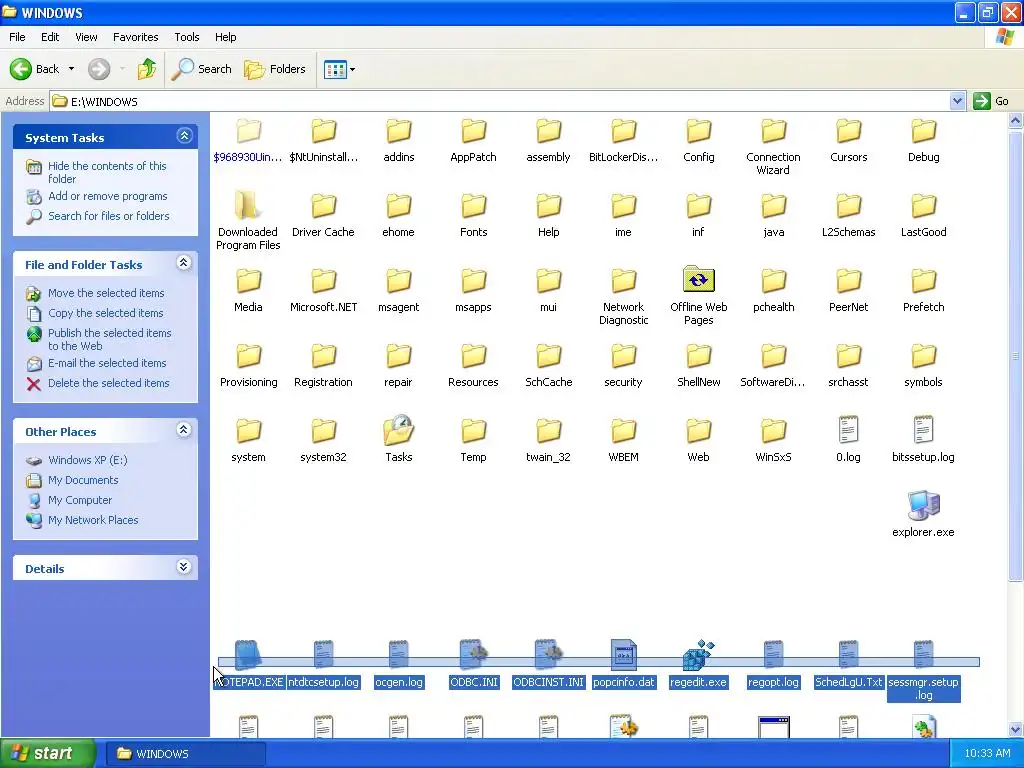Click Copy the selected items link
The image size is (1024, 768).
click(106, 313)
